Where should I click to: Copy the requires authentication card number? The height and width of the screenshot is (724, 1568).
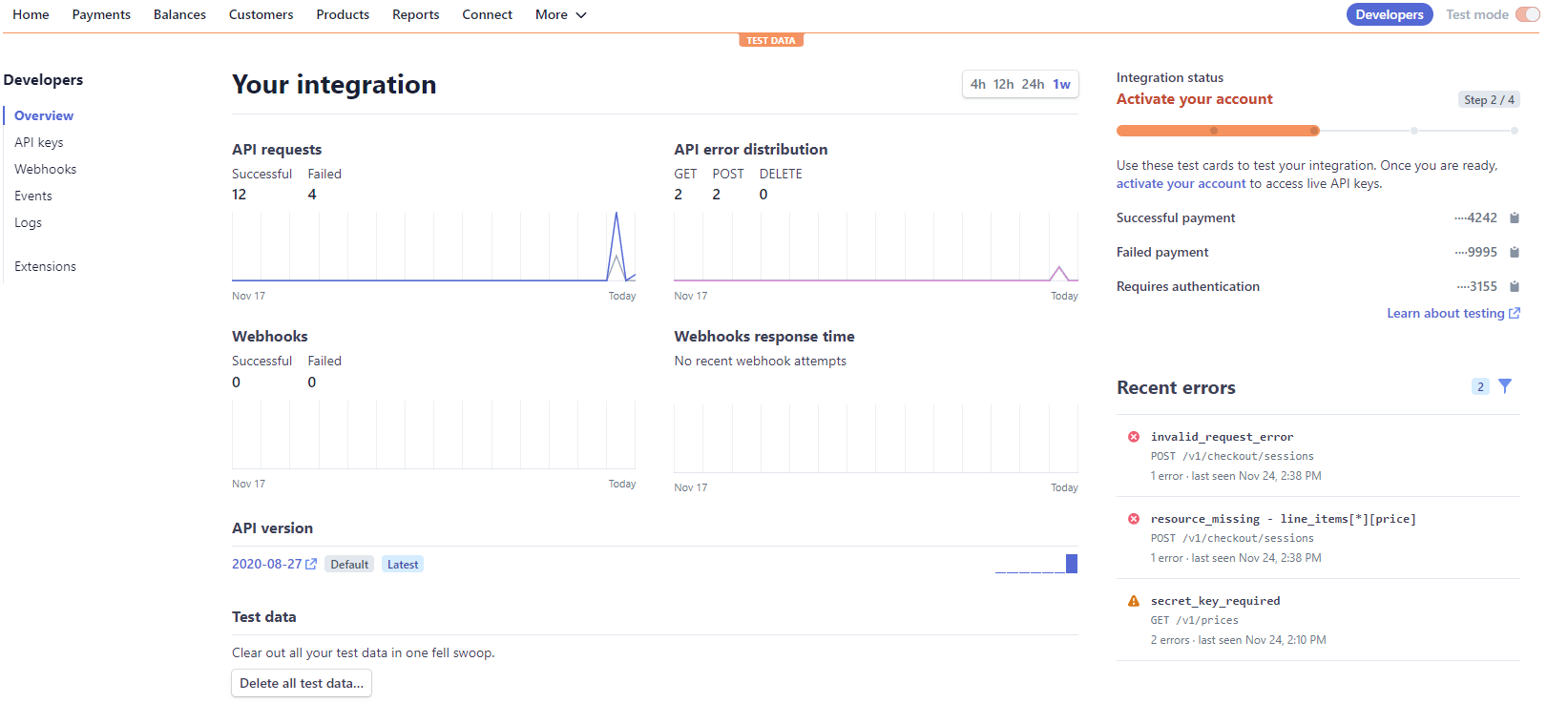1514,287
